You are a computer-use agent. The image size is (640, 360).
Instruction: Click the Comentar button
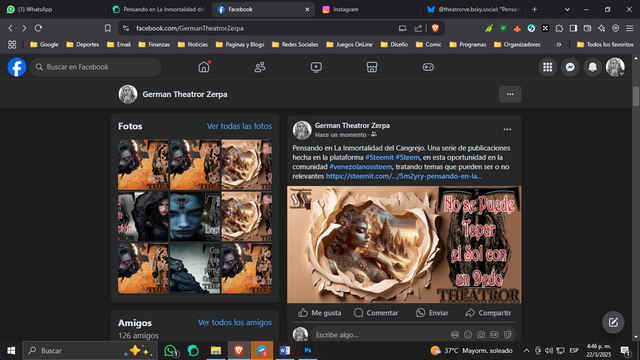pos(376,313)
